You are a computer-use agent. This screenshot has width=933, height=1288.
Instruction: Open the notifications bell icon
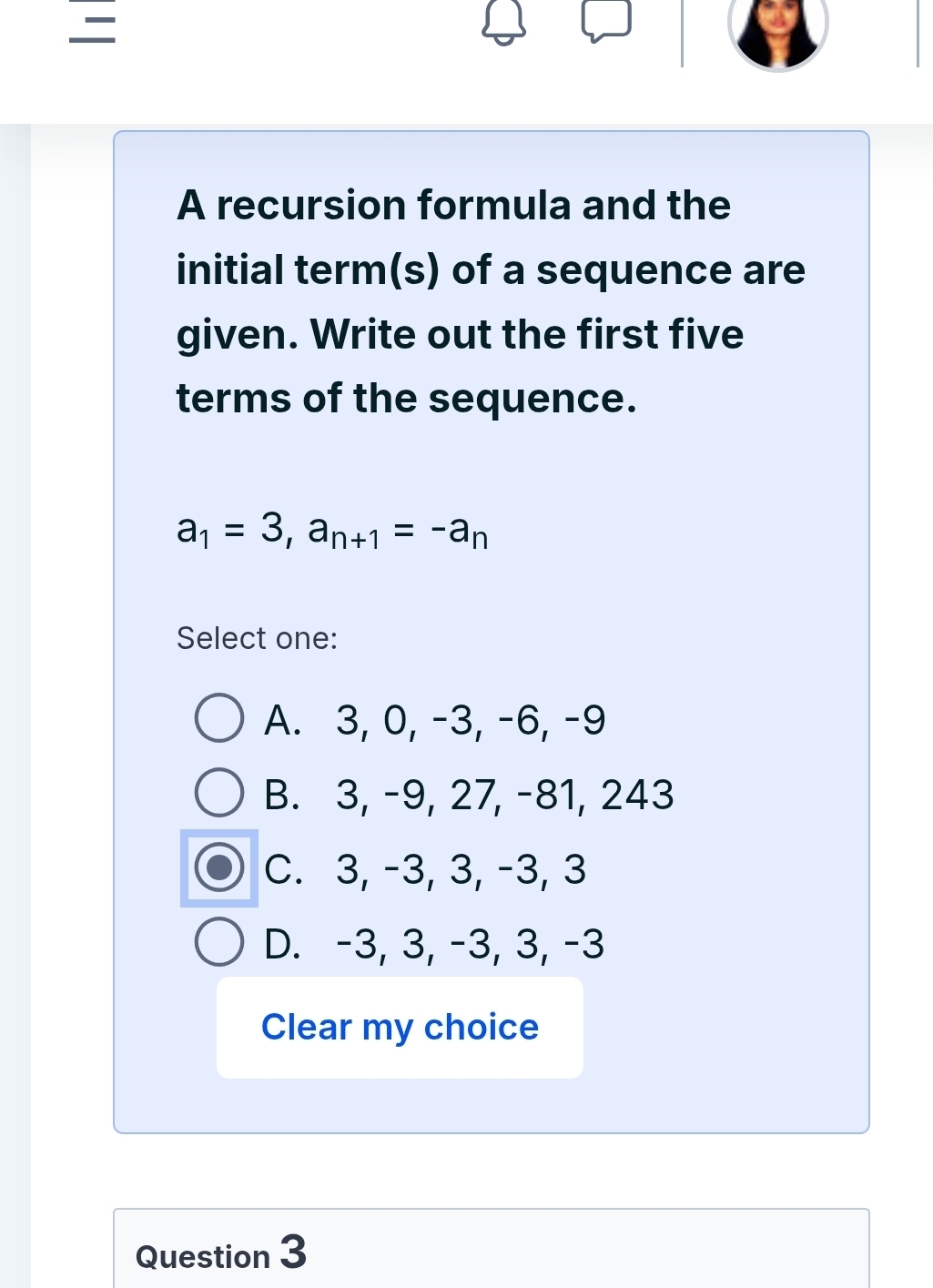point(503,25)
